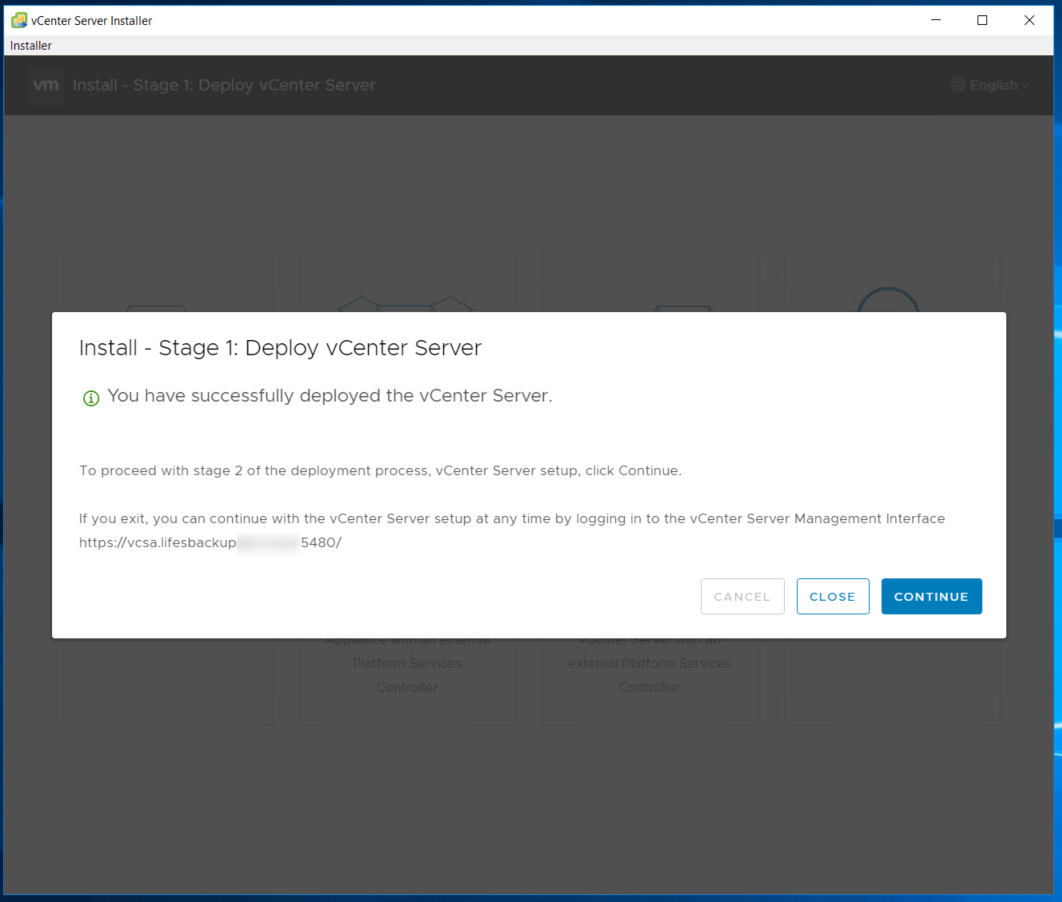1062x902 pixels.
Task: Select the dimmed card mentioning vCenter Server with external Platform Services
Action: (x=649, y=675)
